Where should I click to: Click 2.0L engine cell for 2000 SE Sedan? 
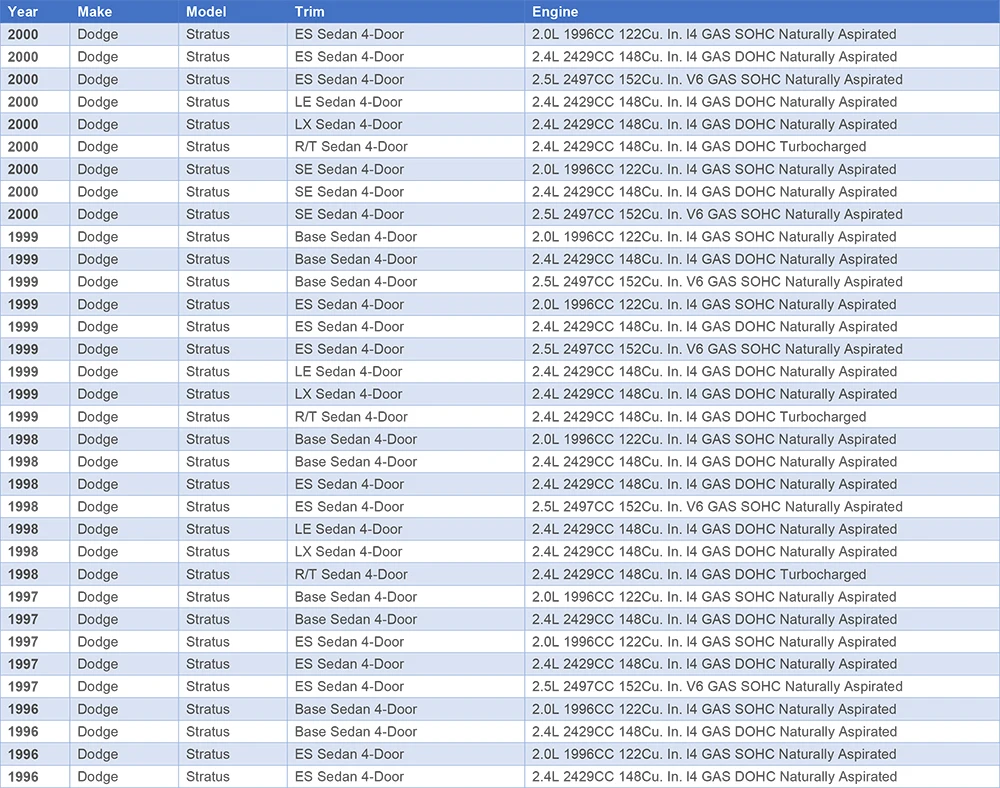click(762, 170)
